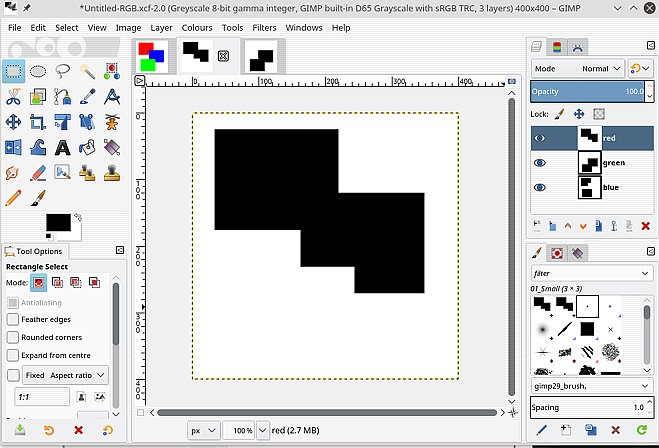
Task: Open the Layer menu
Action: pyautogui.click(x=161, y=28)
